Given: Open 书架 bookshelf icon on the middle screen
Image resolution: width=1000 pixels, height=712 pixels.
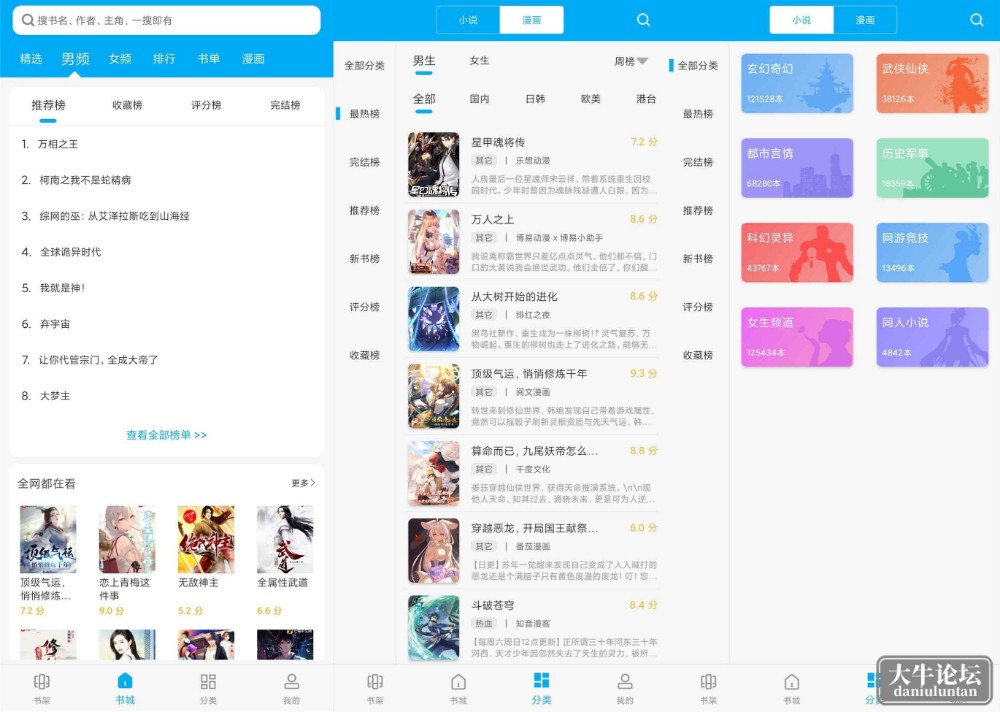Looking at the screenshot, I should pos(375,681).
